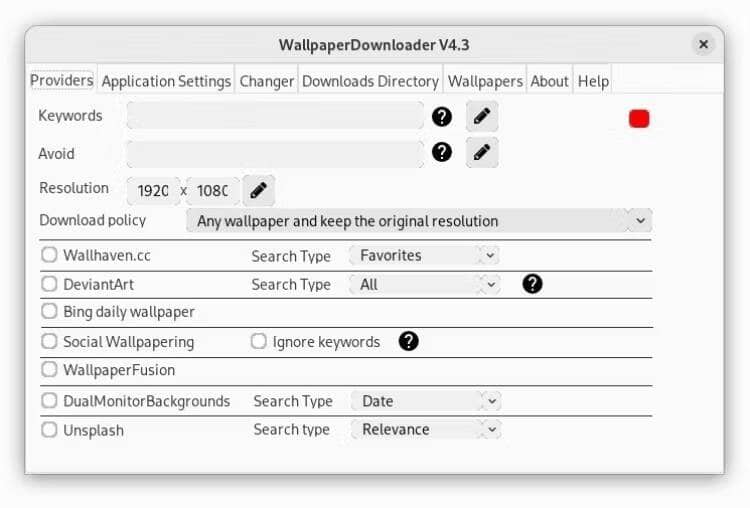Click the help icon beside Ignore keywords
The width and height of the screenshot is (750, 508).
point(408,342)
